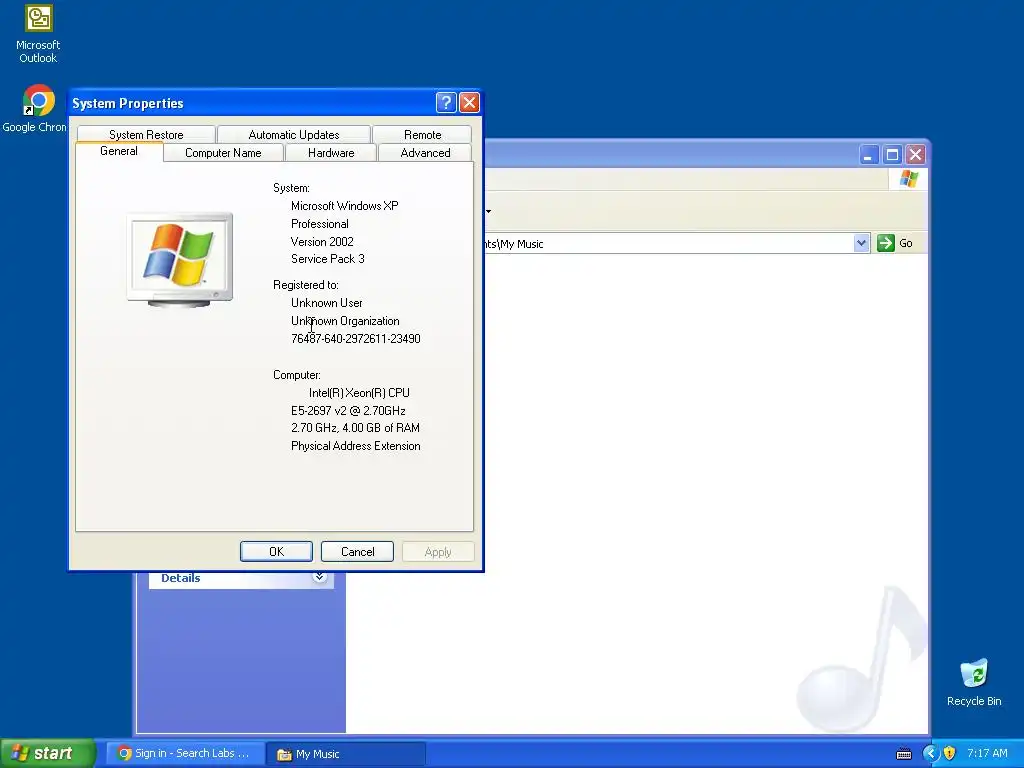The height and width of the screenshot is (768, 1024).
Task: Click the help question mark in System Properties
Action: click(445, 103)
